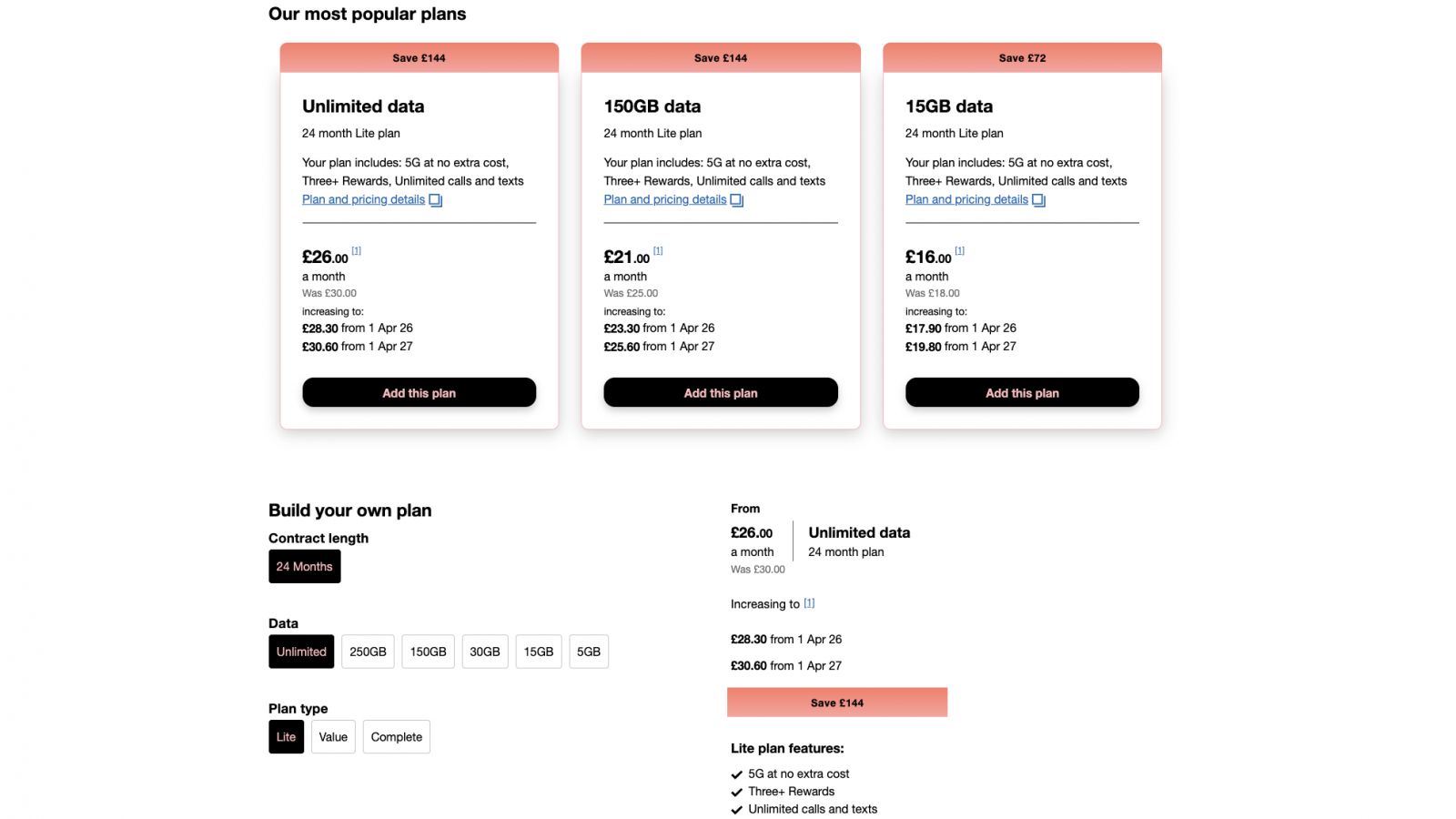
Task: Open footnote [1] beside 'Increasing to'
Action: (x=809, y=603)
